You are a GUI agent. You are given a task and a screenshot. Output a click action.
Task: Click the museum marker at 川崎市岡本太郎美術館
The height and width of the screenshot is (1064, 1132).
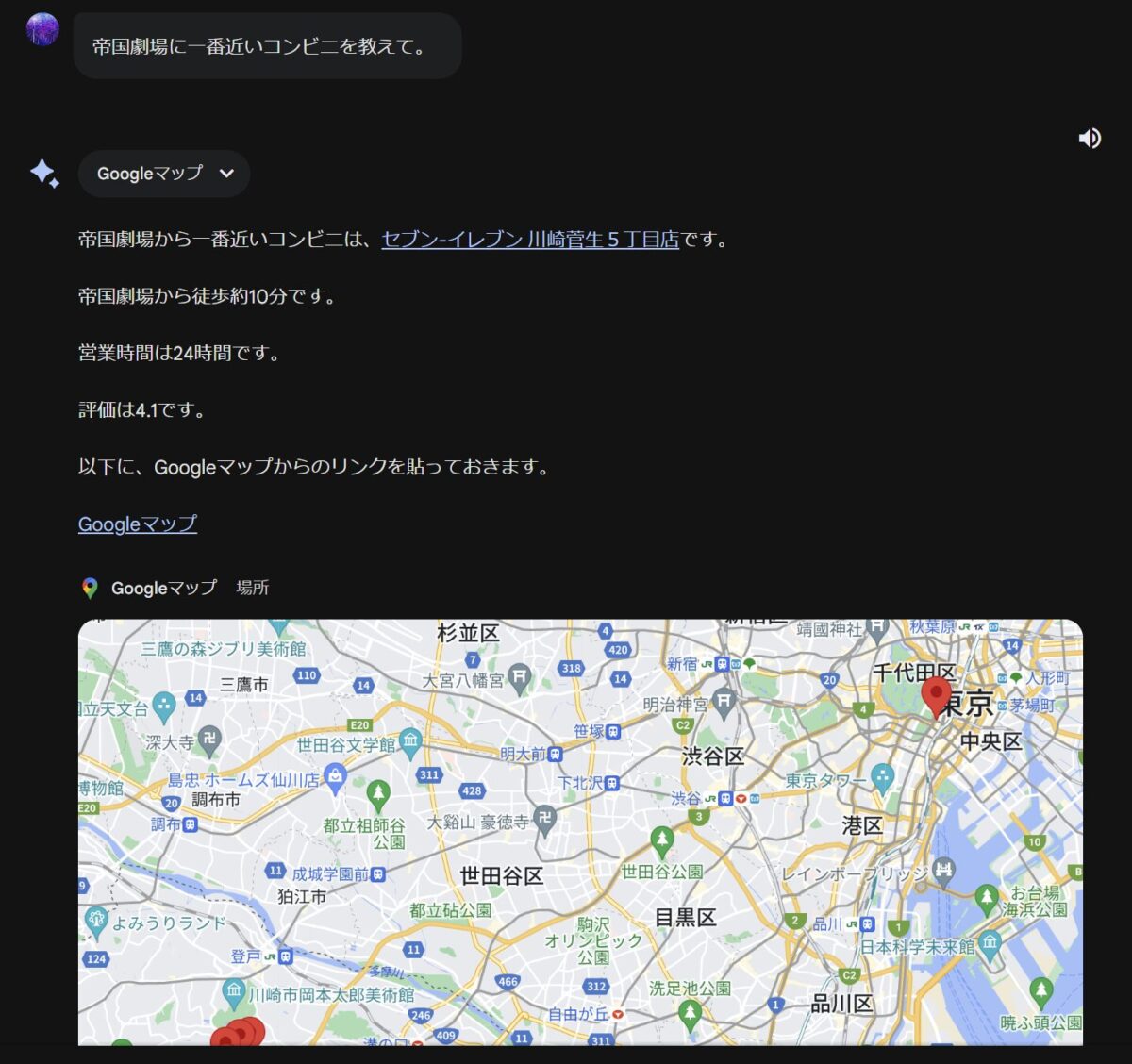[x=233, y=991]
